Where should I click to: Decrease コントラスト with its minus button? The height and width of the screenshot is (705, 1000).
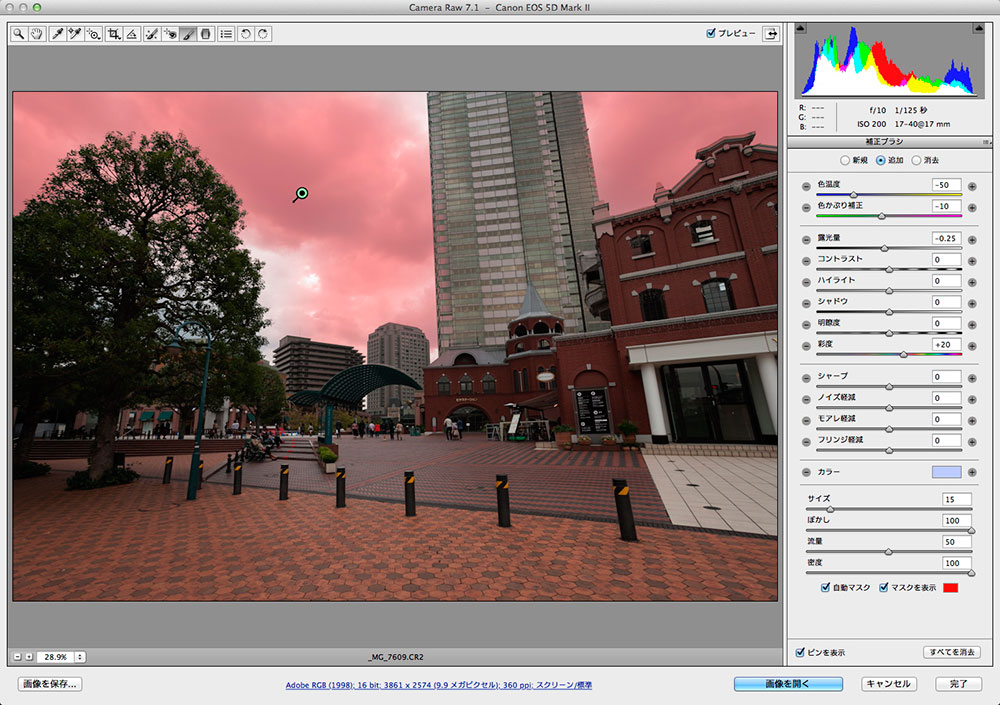806,261
